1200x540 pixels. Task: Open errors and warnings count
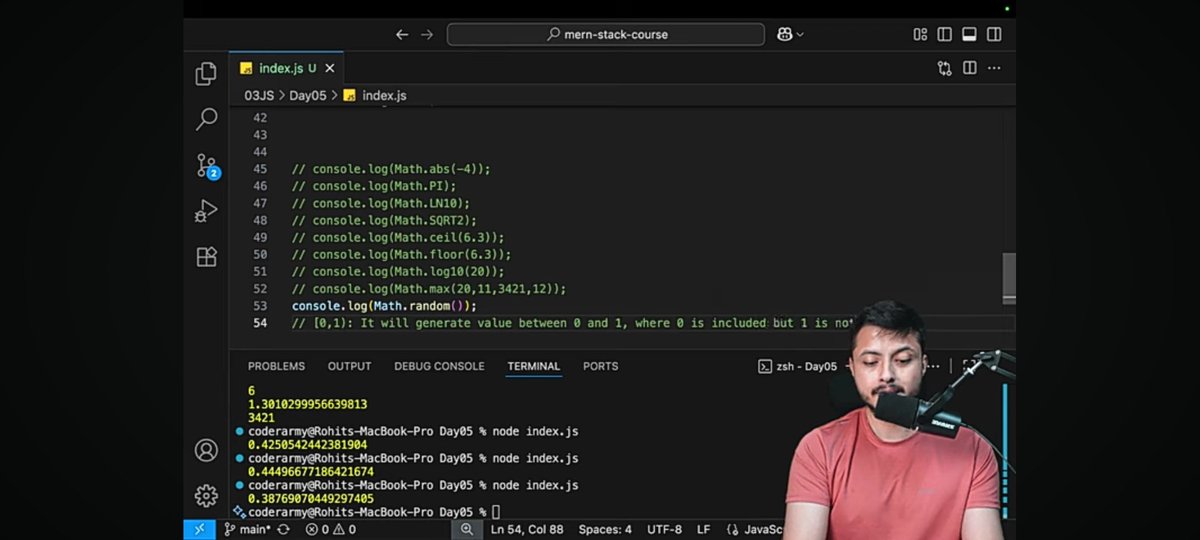point(331,529)
